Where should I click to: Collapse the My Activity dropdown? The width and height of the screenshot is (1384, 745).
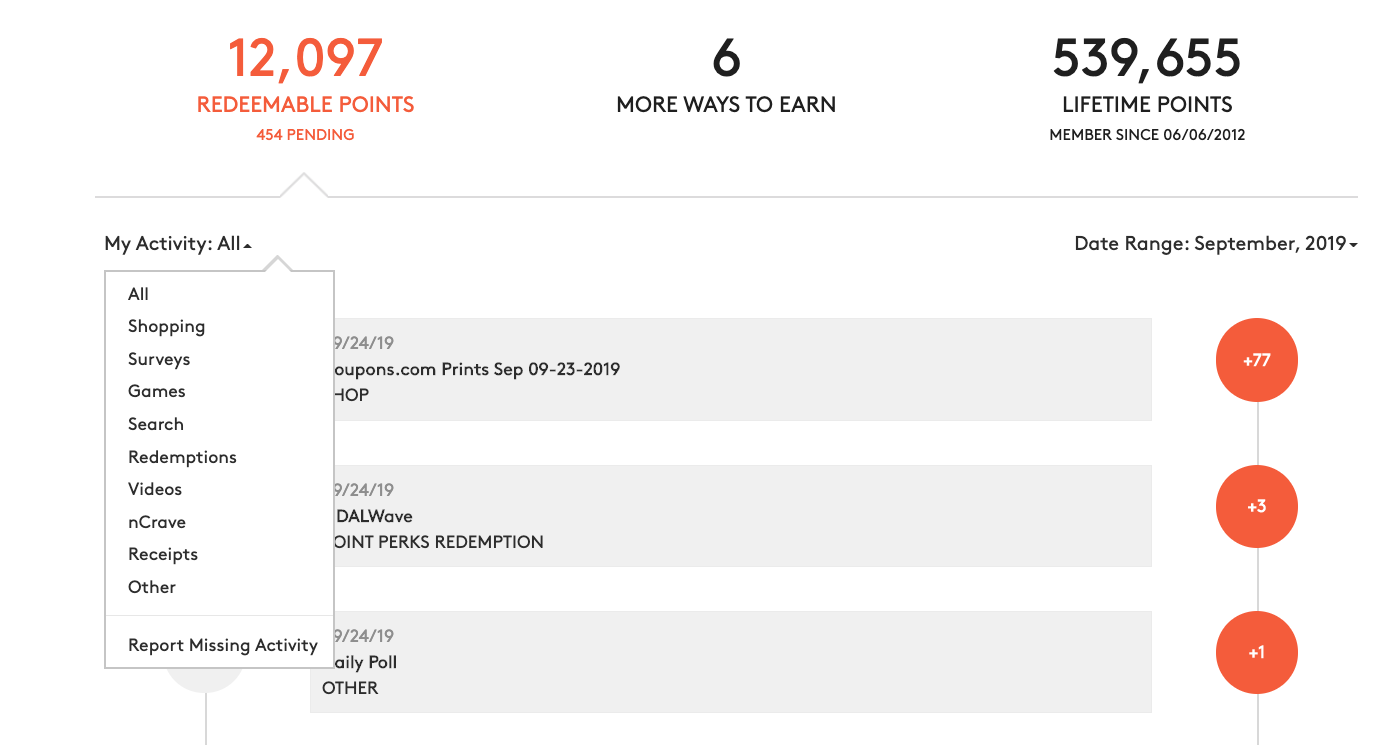pos(178,243)
